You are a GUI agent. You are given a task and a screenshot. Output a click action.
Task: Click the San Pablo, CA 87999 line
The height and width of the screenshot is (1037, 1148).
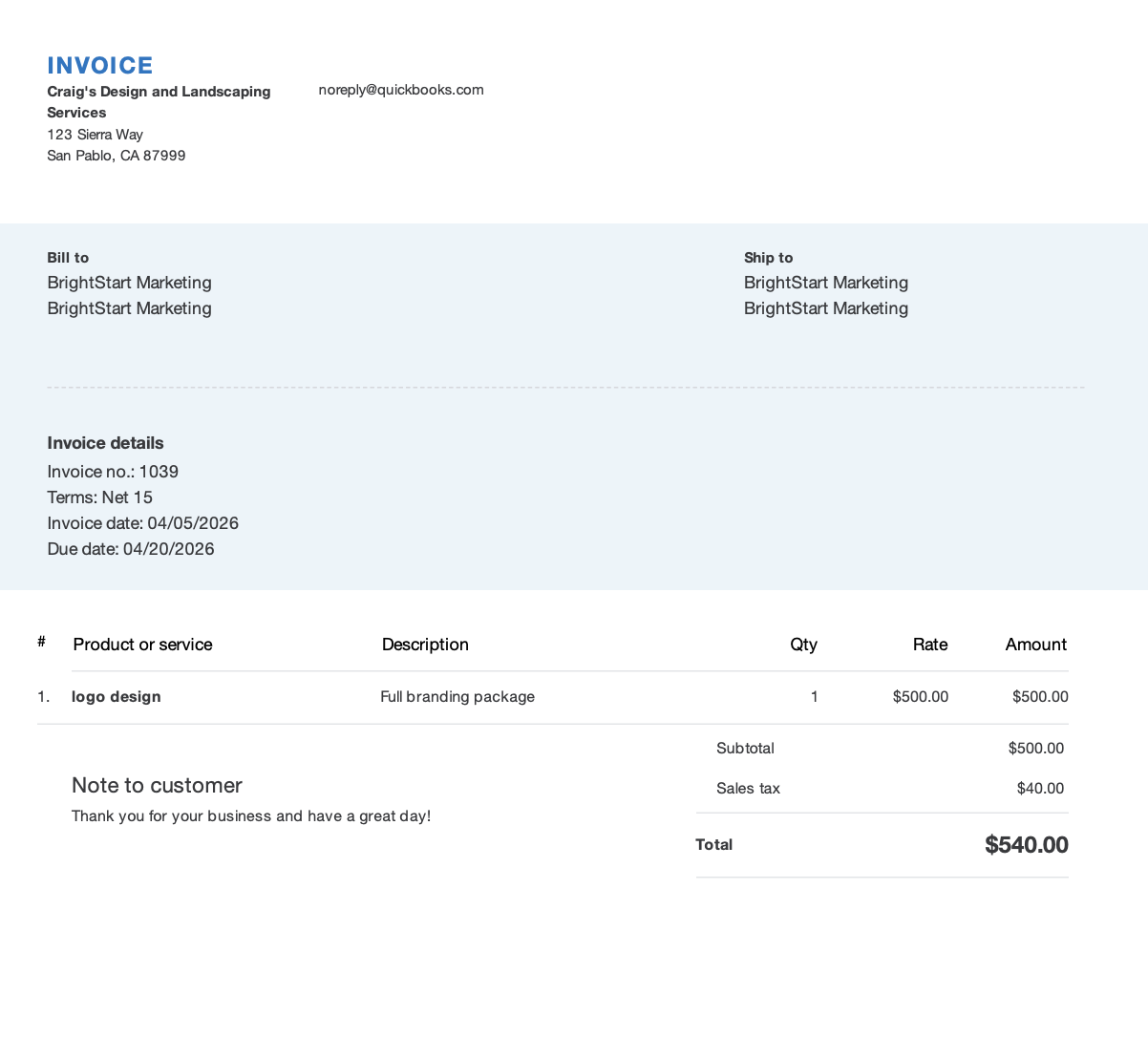tap(117, 156)
